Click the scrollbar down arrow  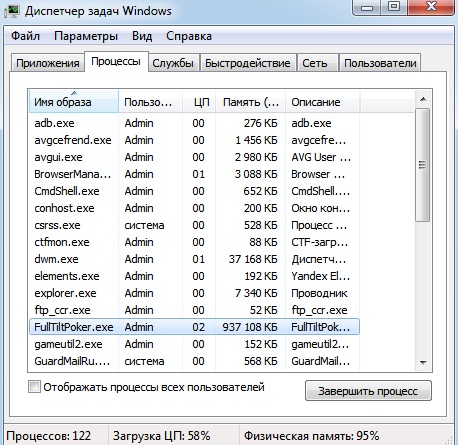coord(423,362)
